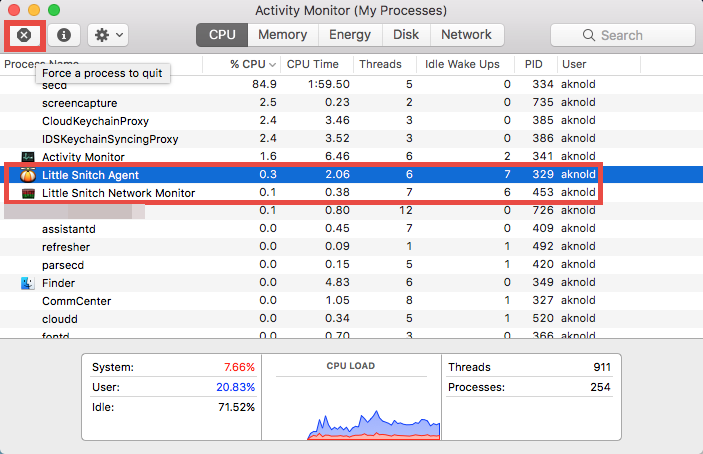Select the screencapture process row
Viewport: 703px width, 454px height.
tap(352, 103)
